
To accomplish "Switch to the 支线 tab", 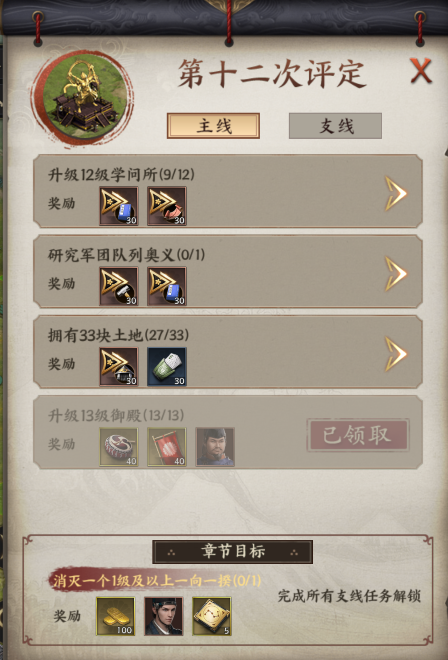I will tap(335, 125).
